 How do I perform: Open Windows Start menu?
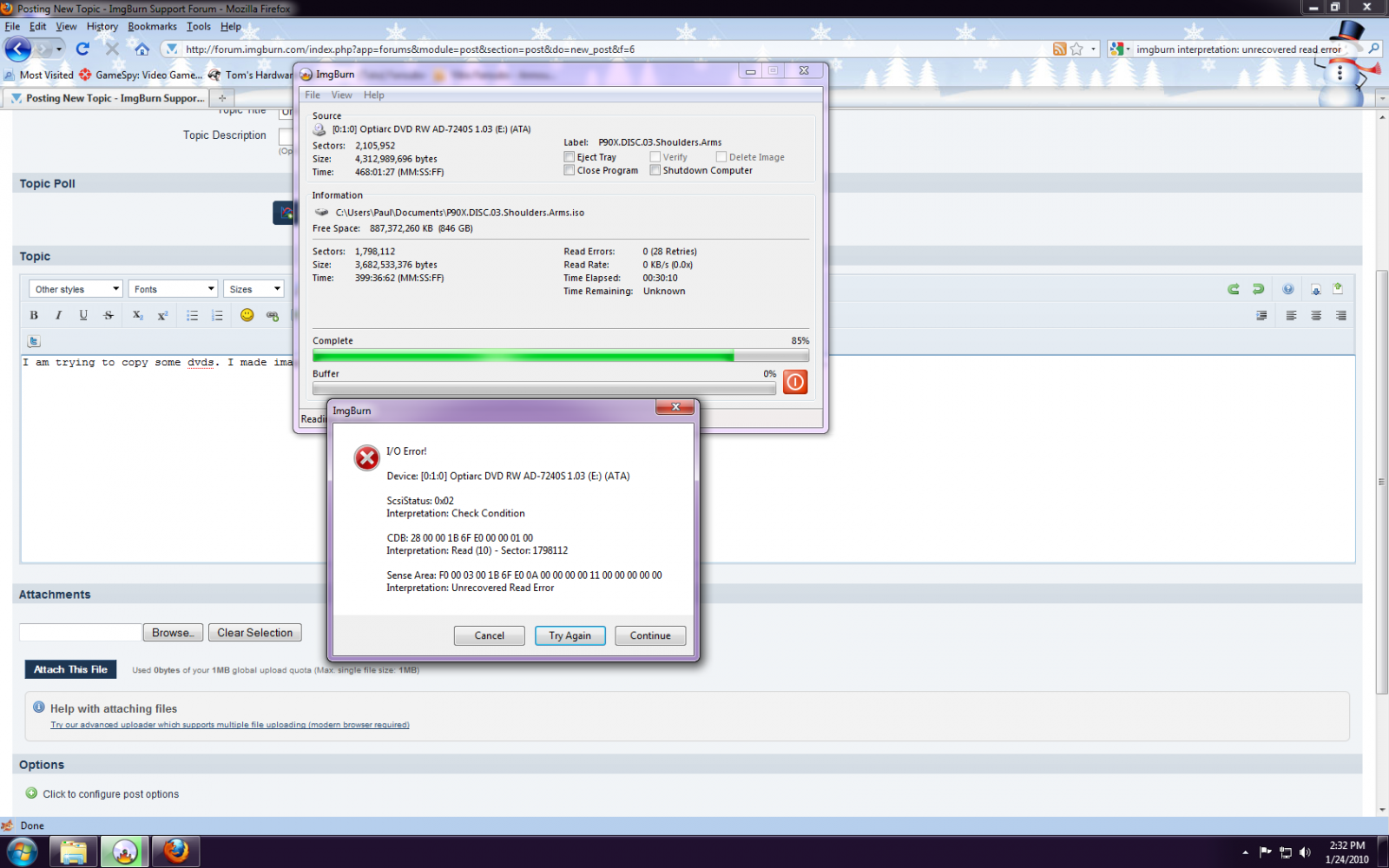click(x=22, y=852)
